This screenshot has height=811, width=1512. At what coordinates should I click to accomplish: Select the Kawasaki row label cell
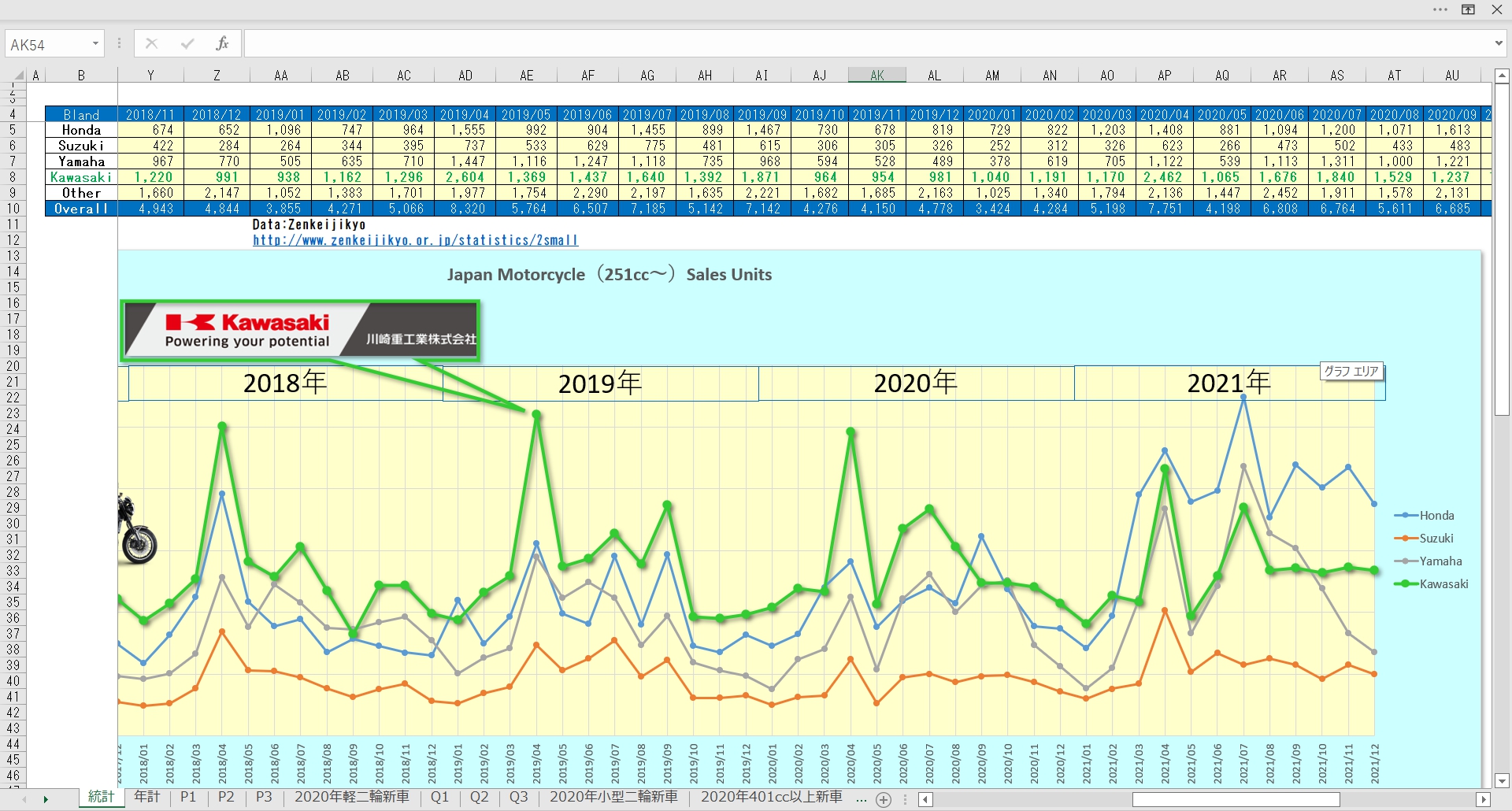(x=81, y=177)
